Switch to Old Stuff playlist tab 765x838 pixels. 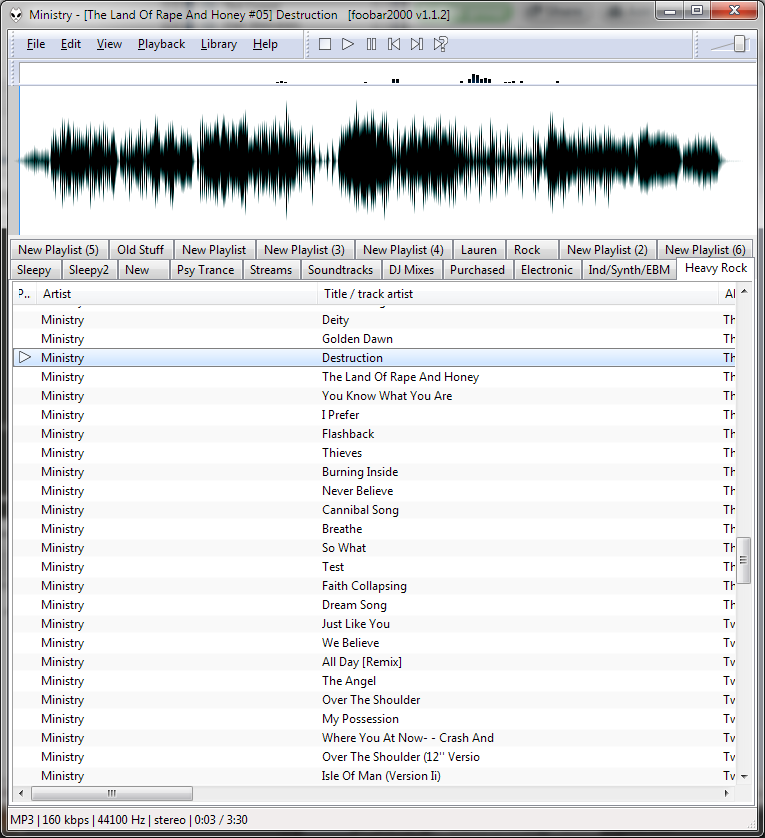tap(141, 250)
